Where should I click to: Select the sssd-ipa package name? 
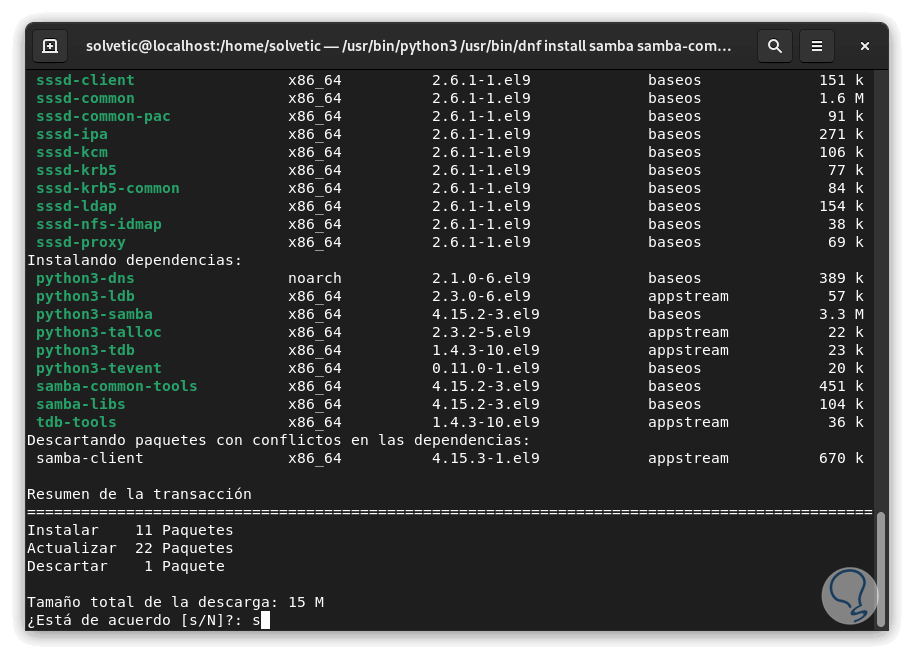(x=72, y=134)
